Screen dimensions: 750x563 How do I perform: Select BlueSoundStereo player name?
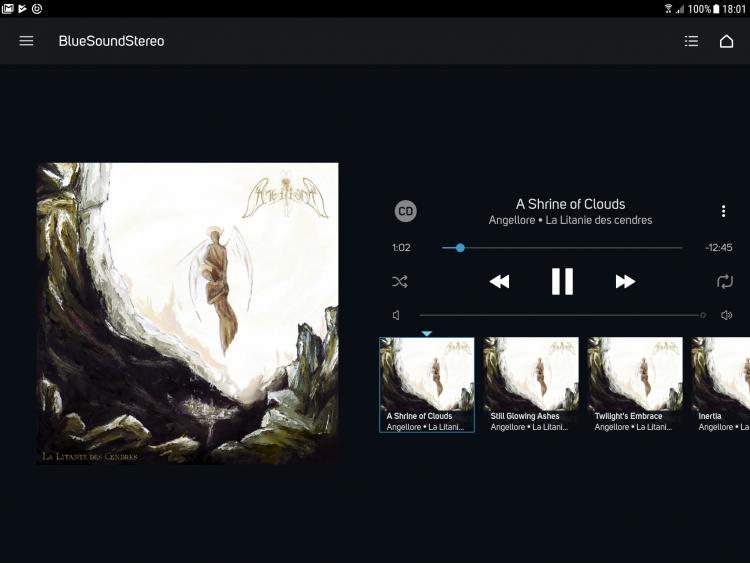pos(111,41)
